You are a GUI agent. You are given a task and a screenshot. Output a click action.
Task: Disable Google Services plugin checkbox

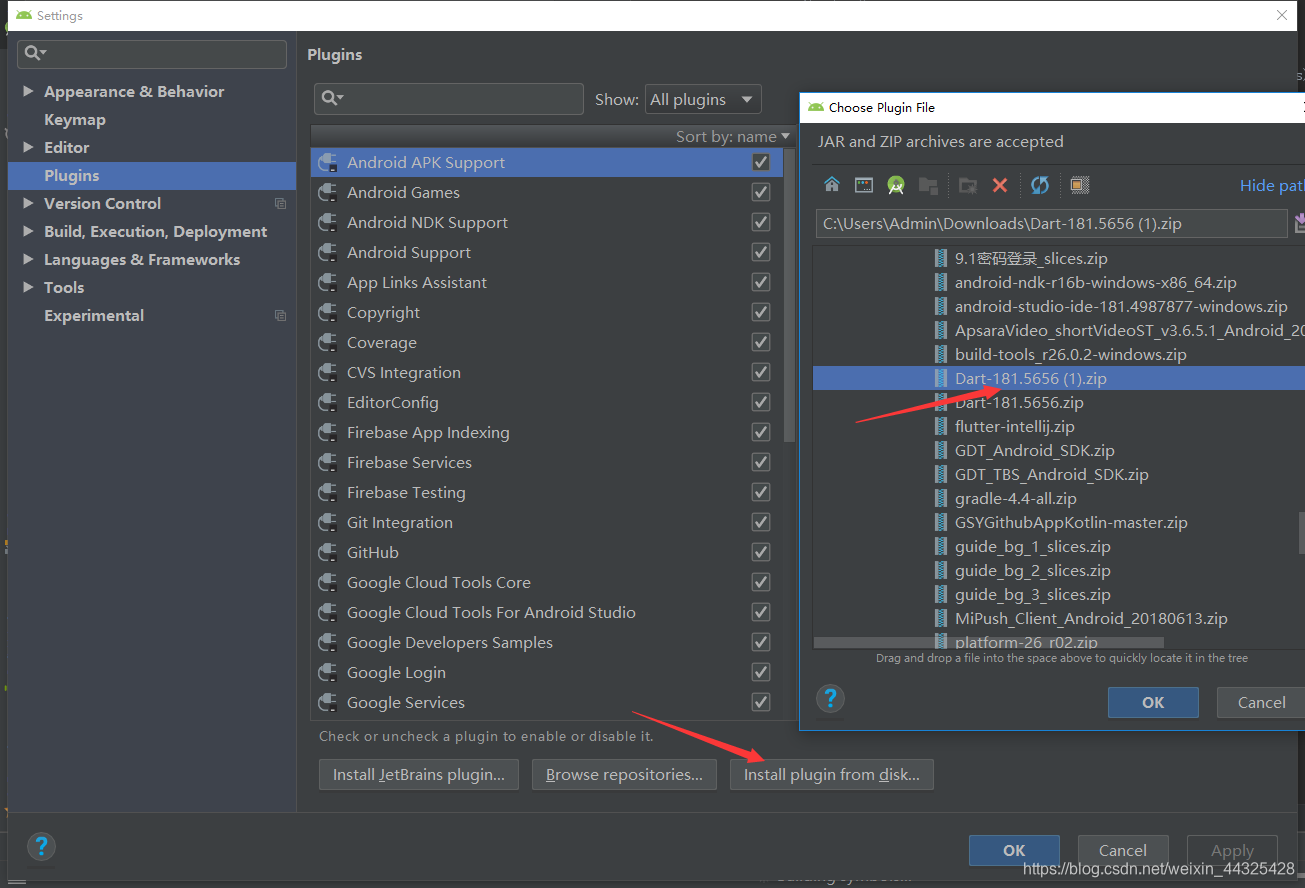[761, 702]
